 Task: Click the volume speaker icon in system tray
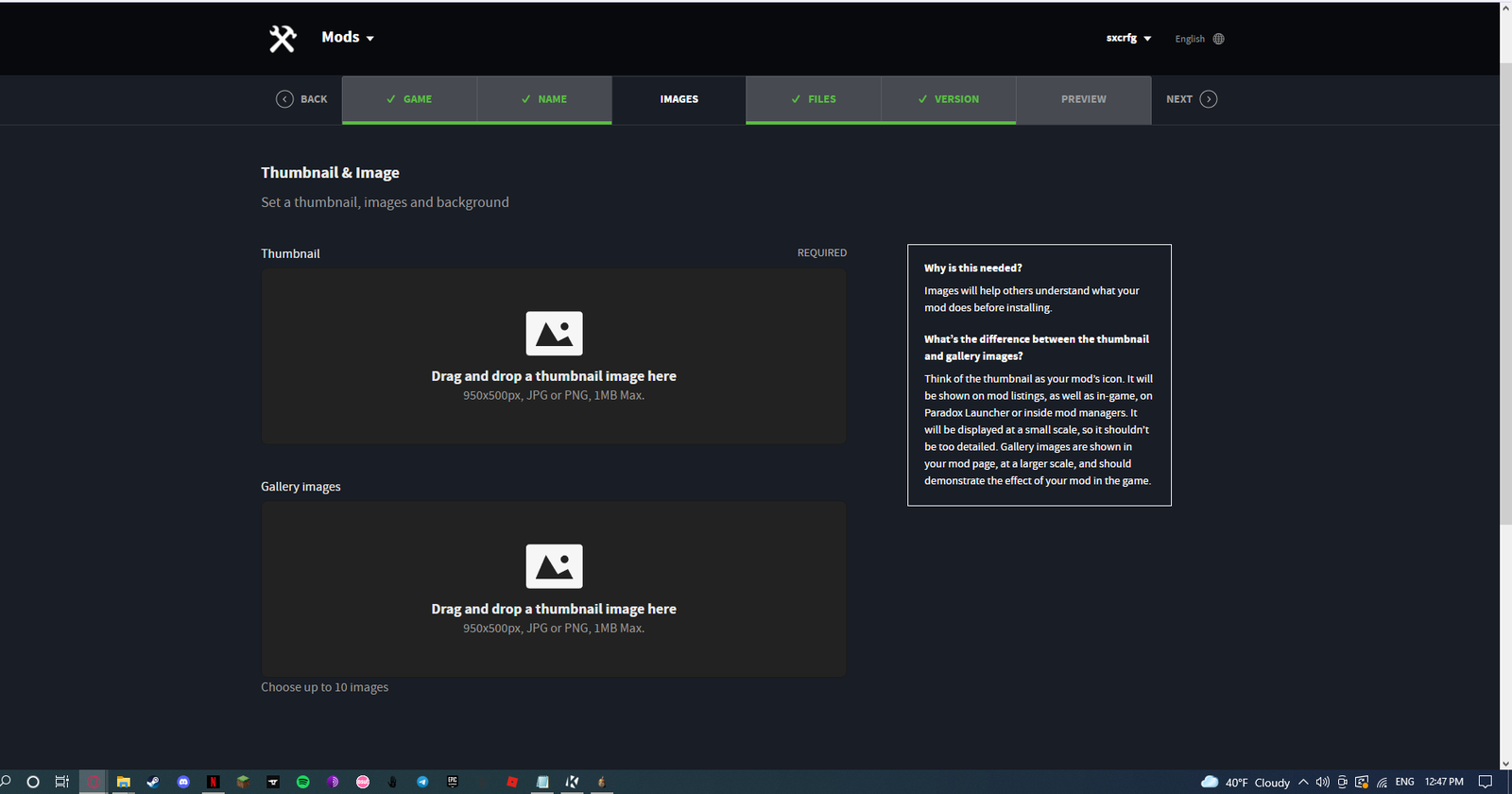pos(1322,782)
